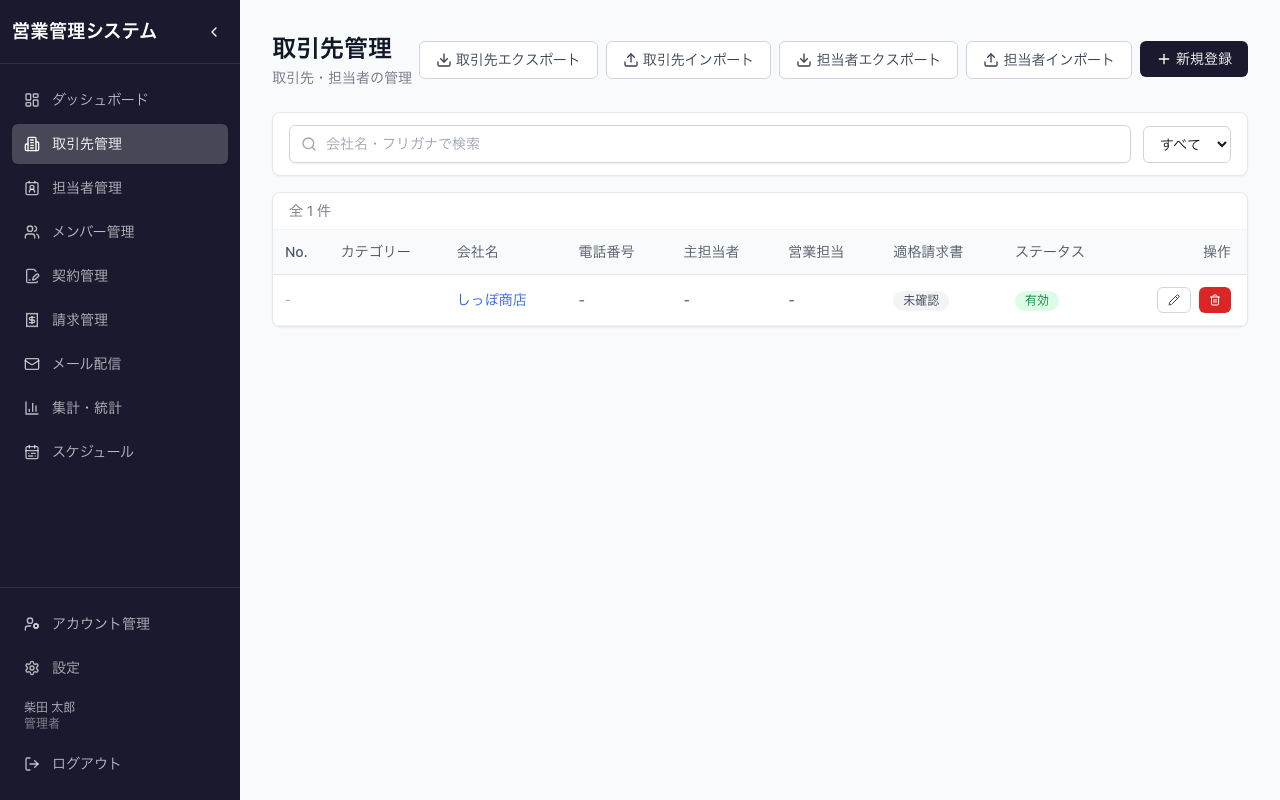
Task: Select 取引先管理 in the sidebar
Action: click(120, 144)
